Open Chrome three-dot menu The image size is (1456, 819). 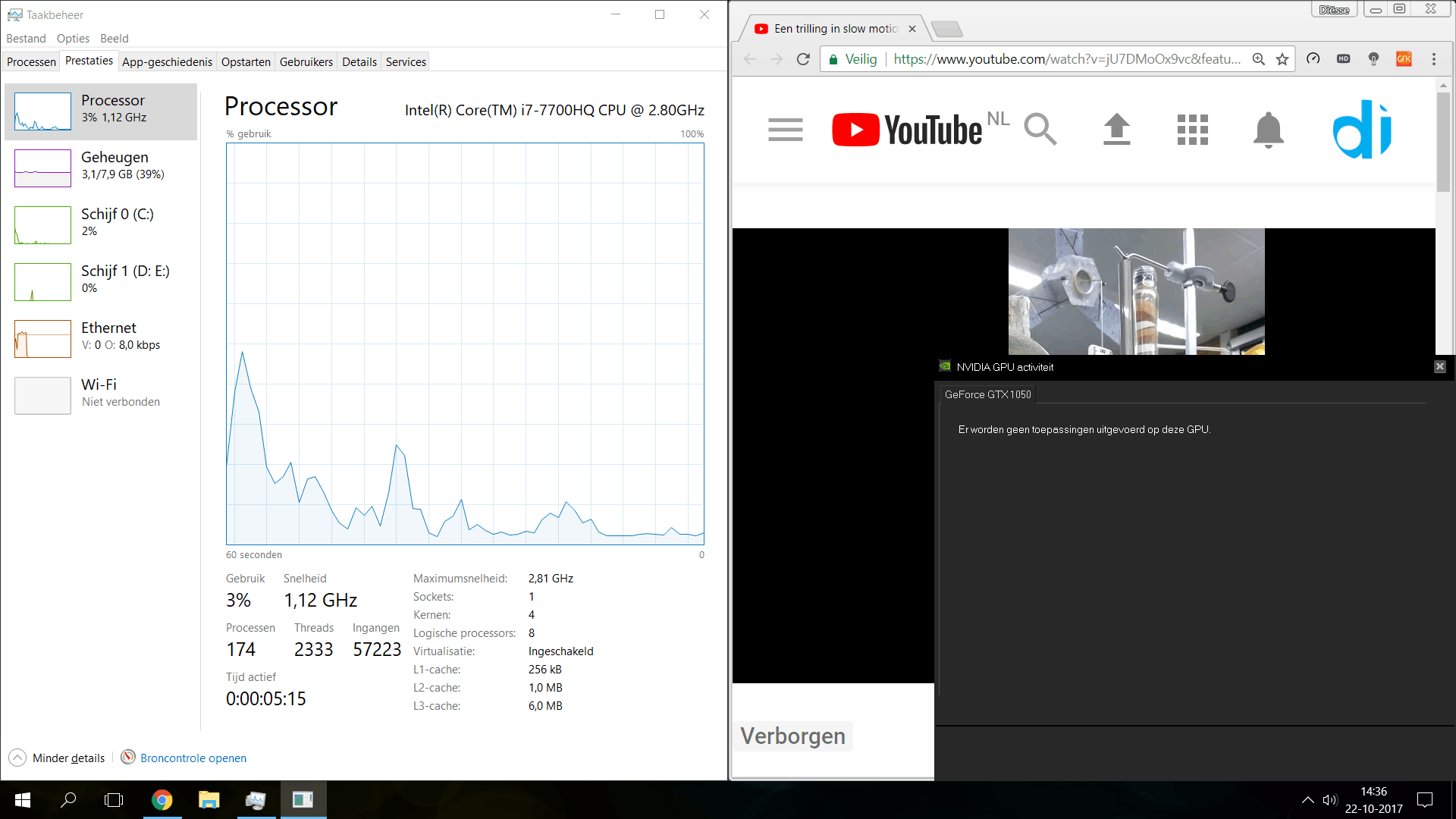tap(1433, 59)
